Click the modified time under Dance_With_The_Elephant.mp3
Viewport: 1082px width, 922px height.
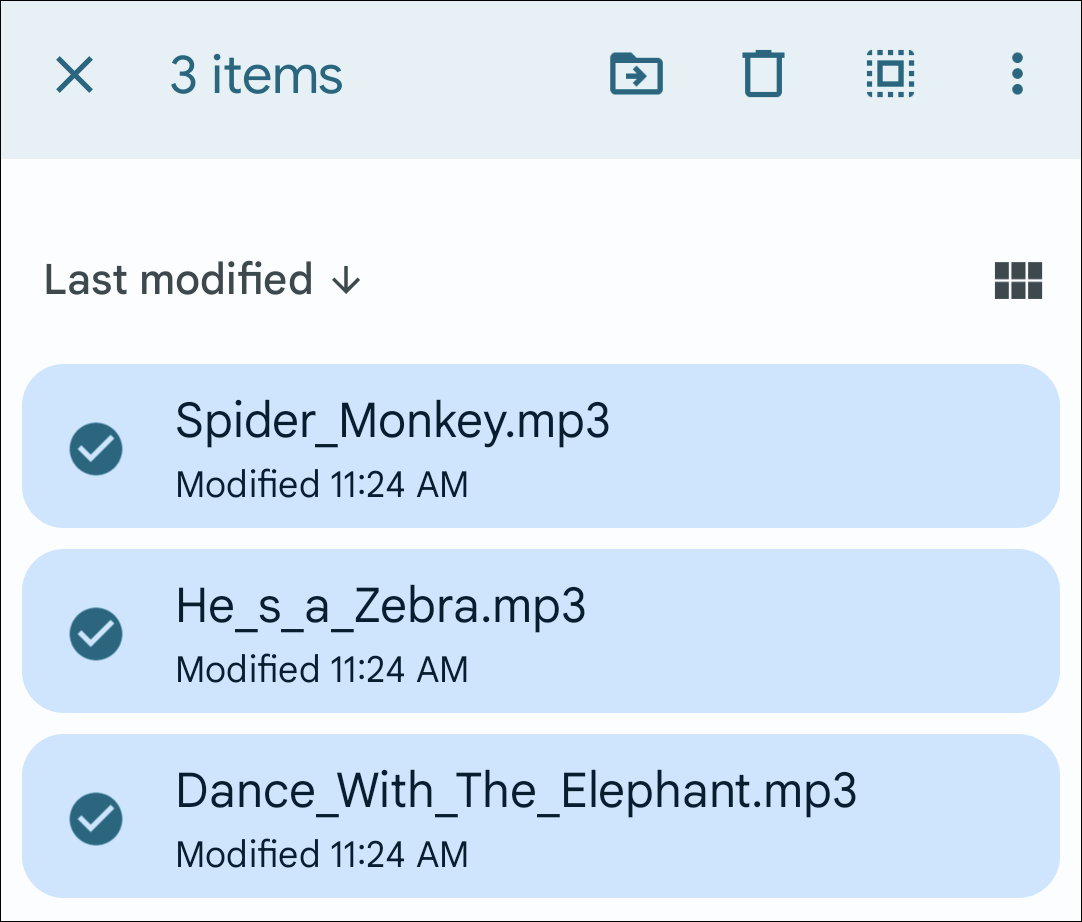coord(321,855)
